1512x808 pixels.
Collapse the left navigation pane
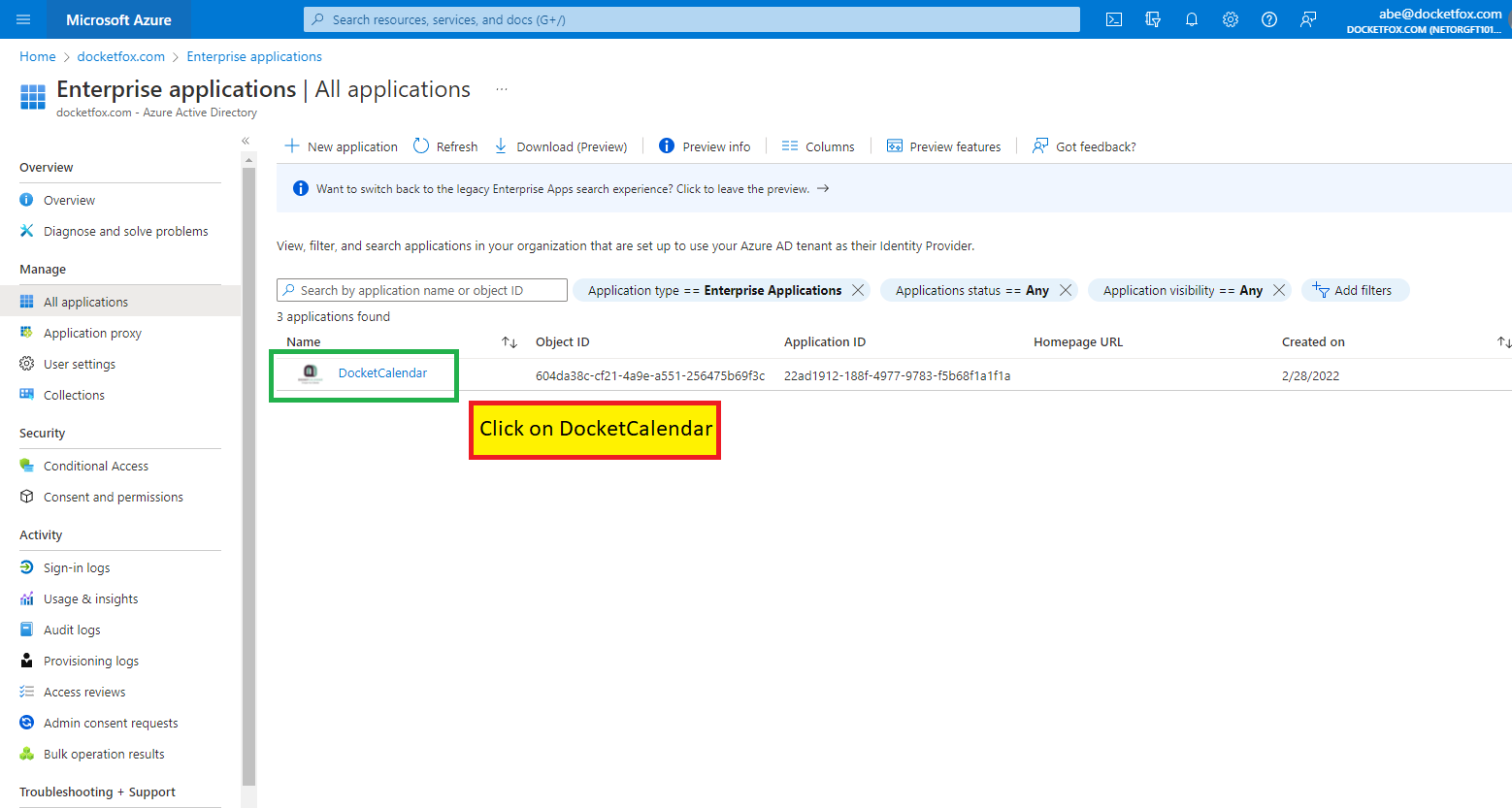pyautogui.click(x=246, y=140)
